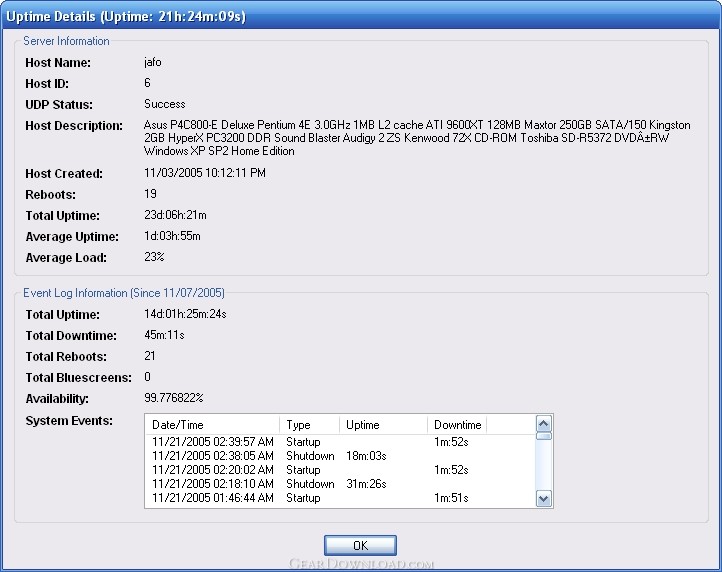
Task: Click the 18m:03s uptime cell
Action: (x=366, y=456)
